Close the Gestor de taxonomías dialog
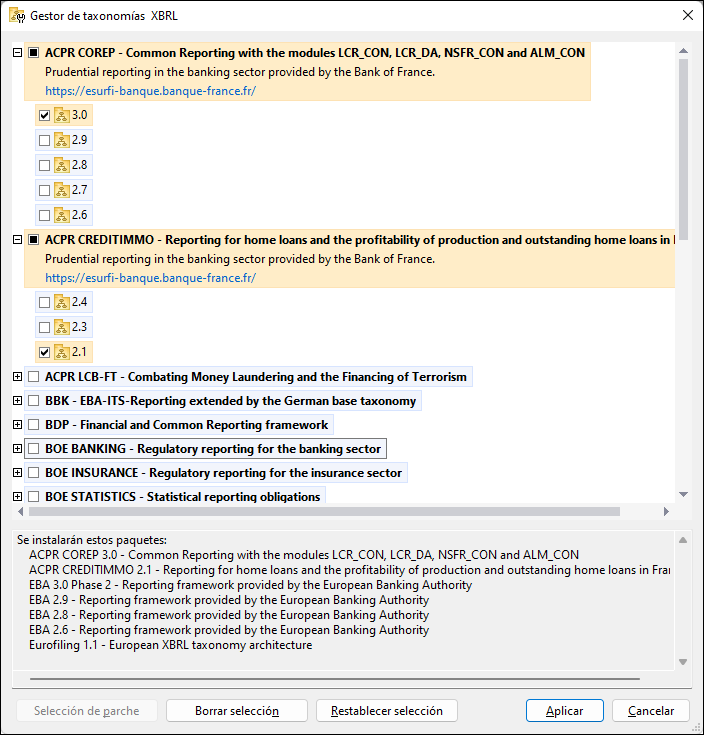Image resolution: width=704 pixels, height=735 pixels. coord(688,15)
